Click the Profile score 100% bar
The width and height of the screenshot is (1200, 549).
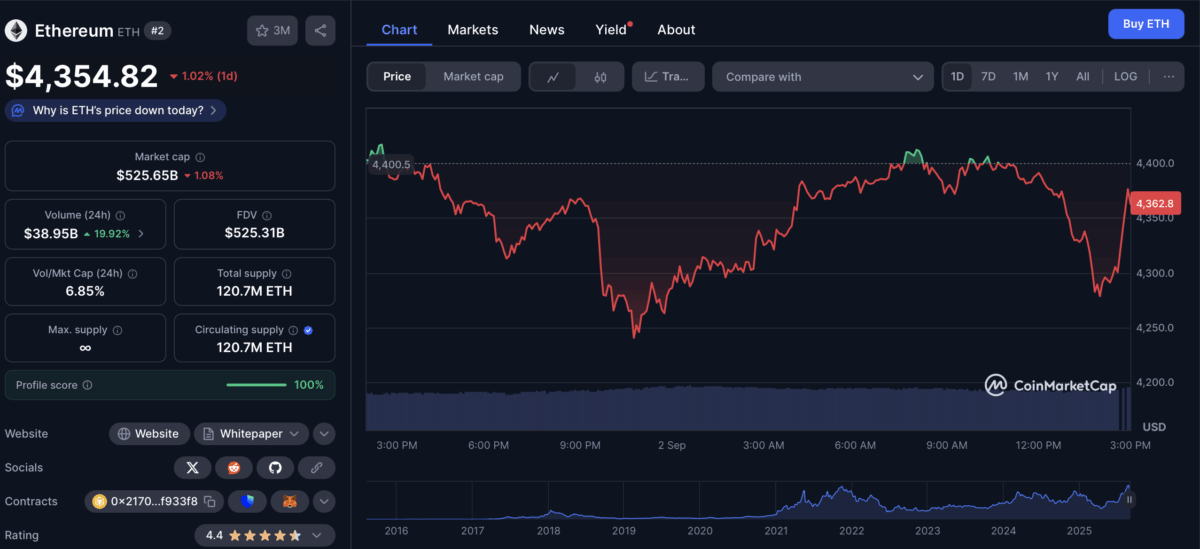[x=258, y=385]
